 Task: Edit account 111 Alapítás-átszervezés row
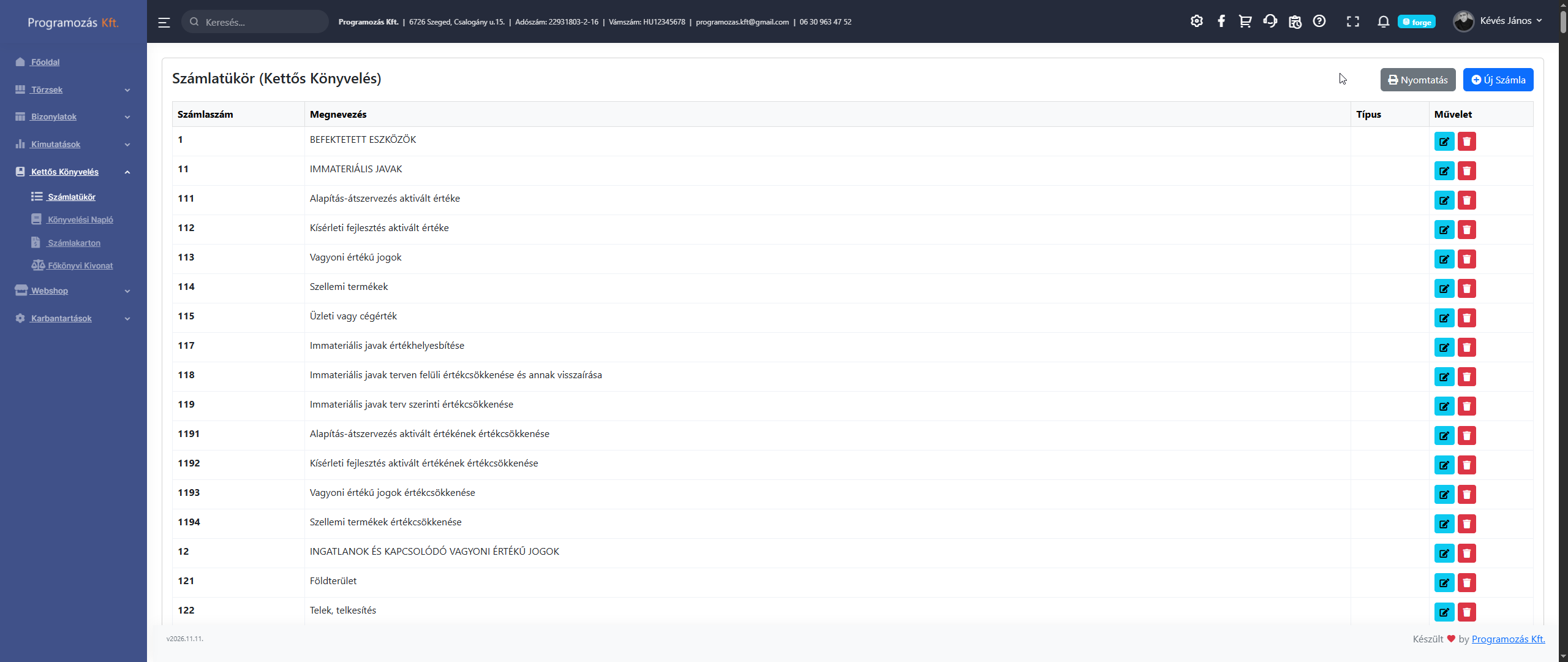pyautogui.click(x=1444, y=200)
